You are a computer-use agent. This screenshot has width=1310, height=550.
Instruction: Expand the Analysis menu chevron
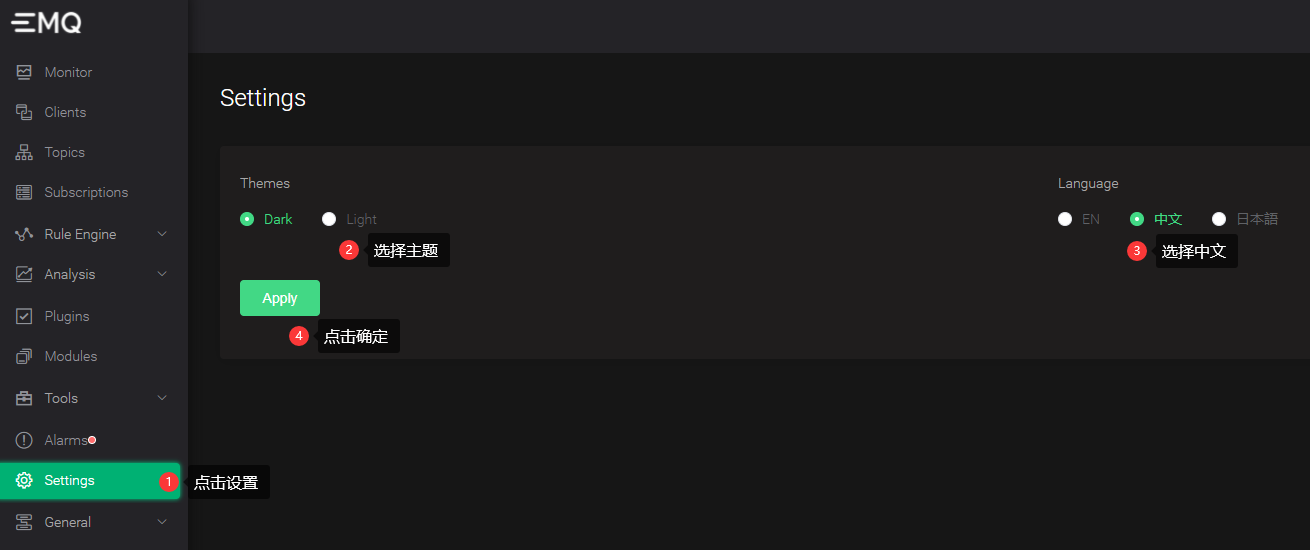pos(162,274)
